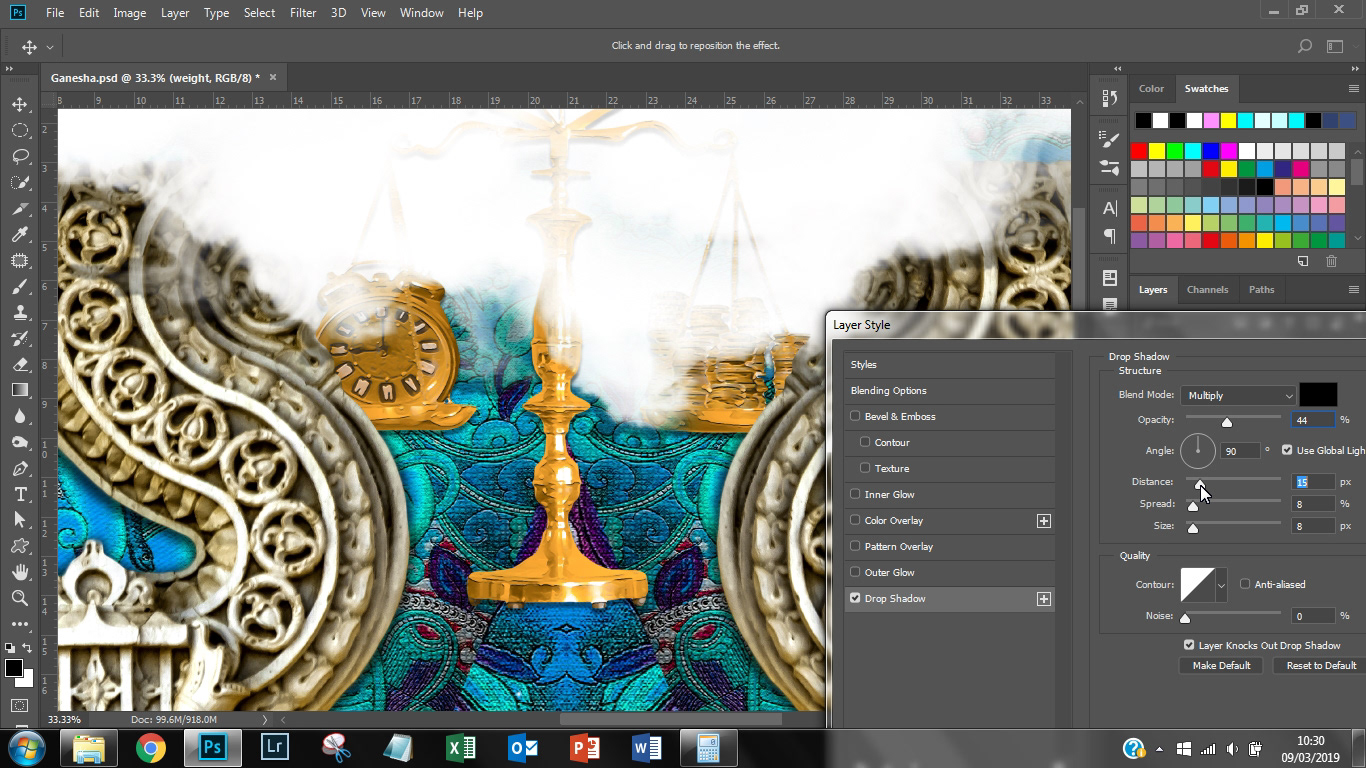Select the Eyedropper tool
1366x768 pixels.
click(x=20, y=235)
